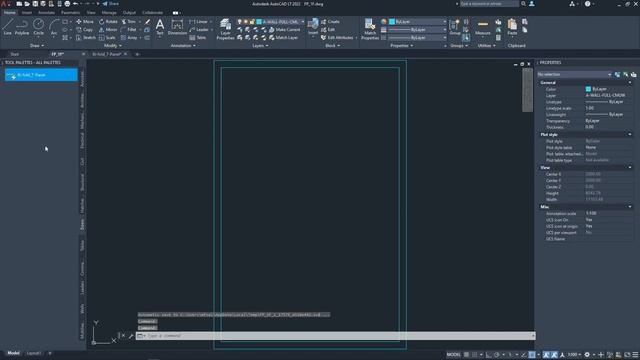This screenshot has height=360, width=640.
Task: Open the Home ribbon tab
Action: [x=9, y=13]
